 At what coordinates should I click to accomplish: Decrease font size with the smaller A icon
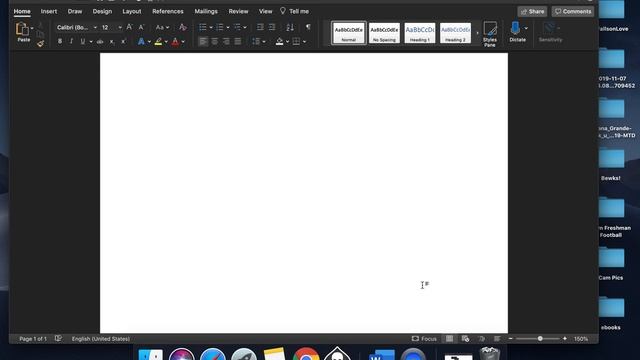point(141,27)
